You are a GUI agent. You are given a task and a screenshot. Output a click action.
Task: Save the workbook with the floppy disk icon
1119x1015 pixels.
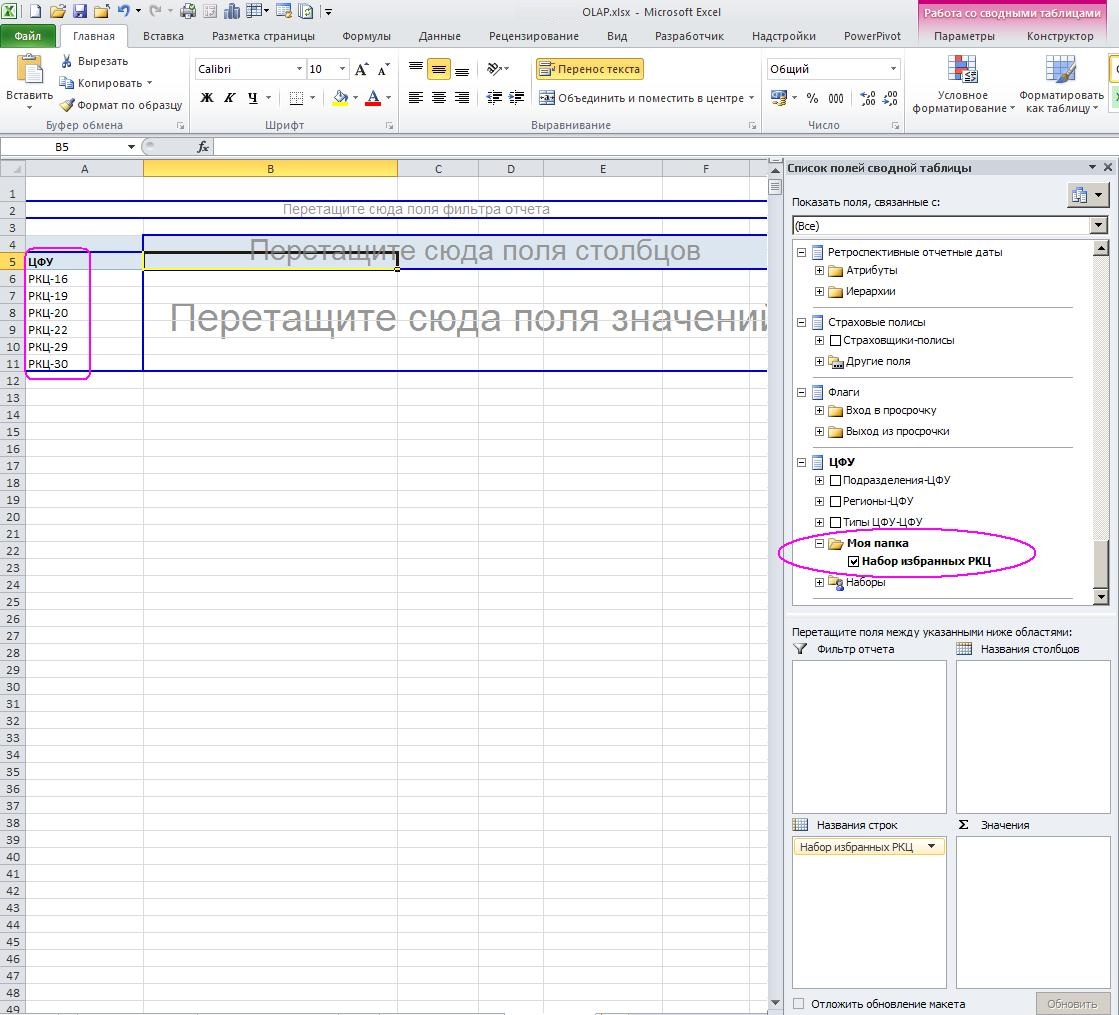click(79, 11)
